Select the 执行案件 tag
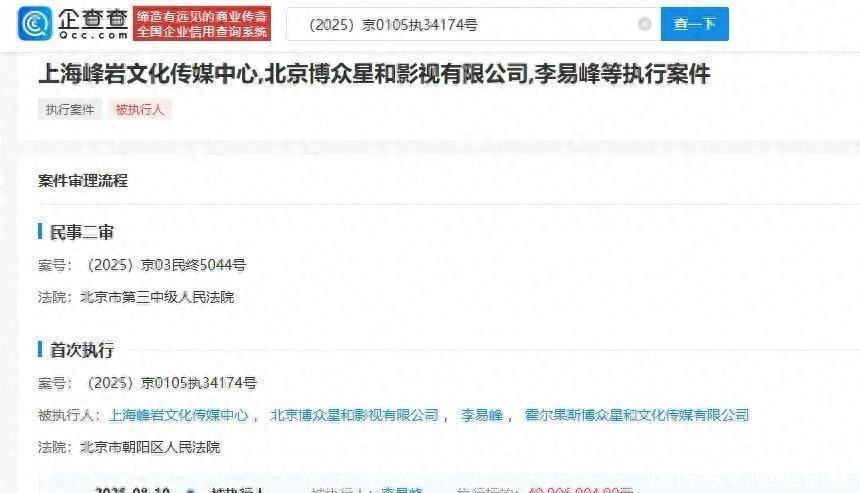860x493 pixels. 70,110
